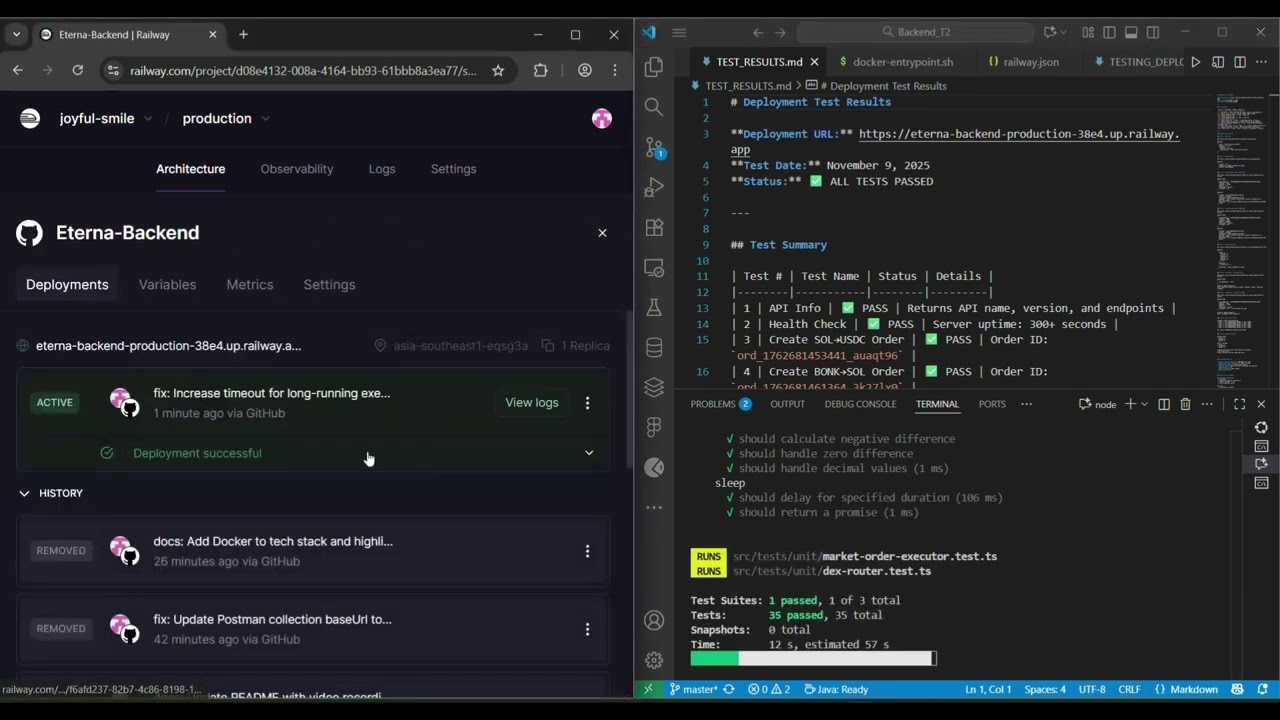Screen dimensions: 1280x720
Task: Click Backend_T2 command center search
Action: pyautogui.click(x=916, y=32)
